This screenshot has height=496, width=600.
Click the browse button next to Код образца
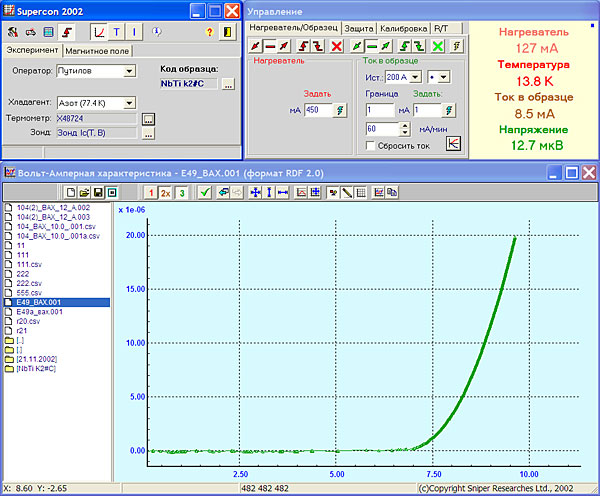coord(228,84)
